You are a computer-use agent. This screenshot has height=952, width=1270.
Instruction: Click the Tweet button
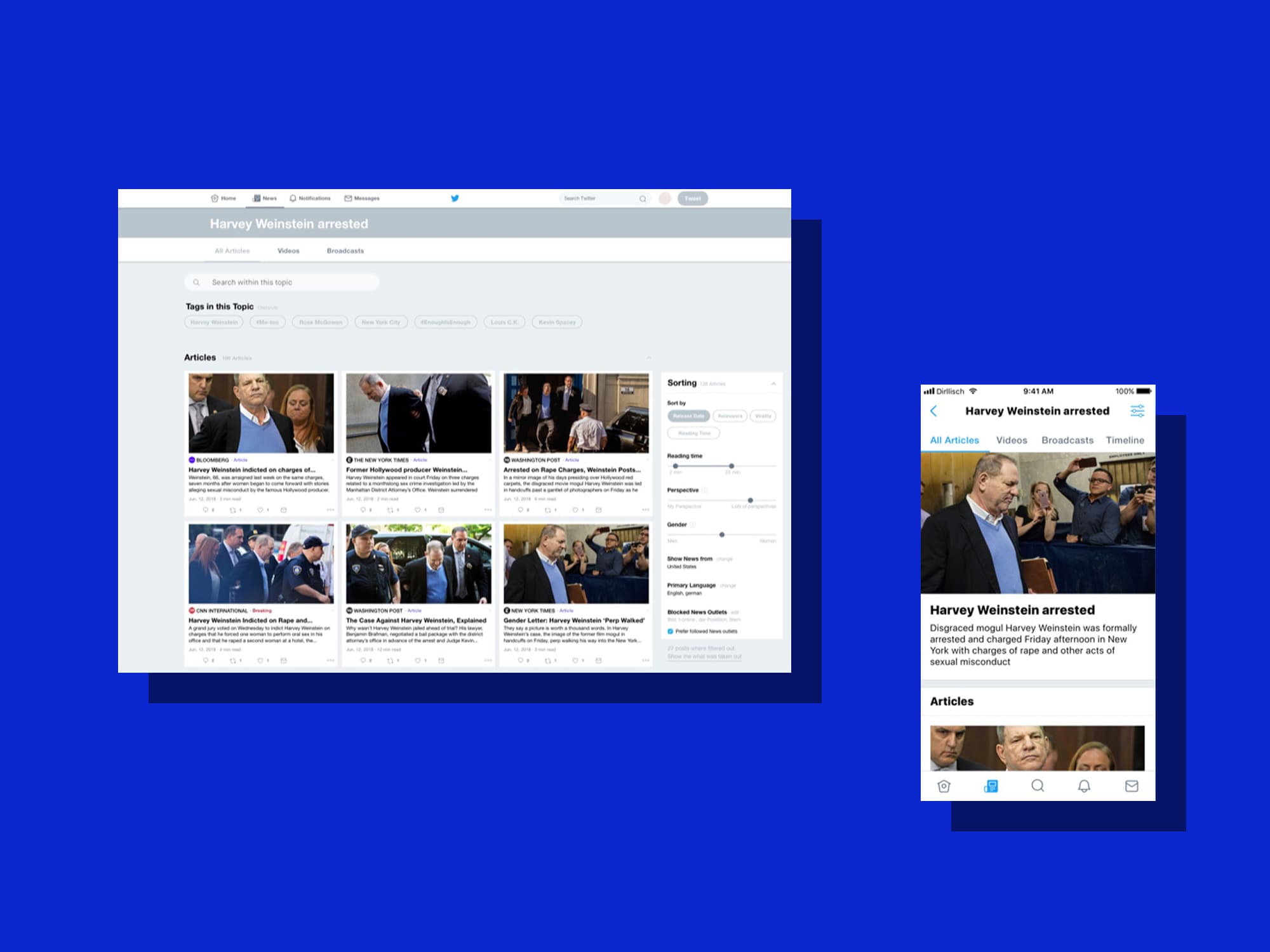tap(693, 199)
